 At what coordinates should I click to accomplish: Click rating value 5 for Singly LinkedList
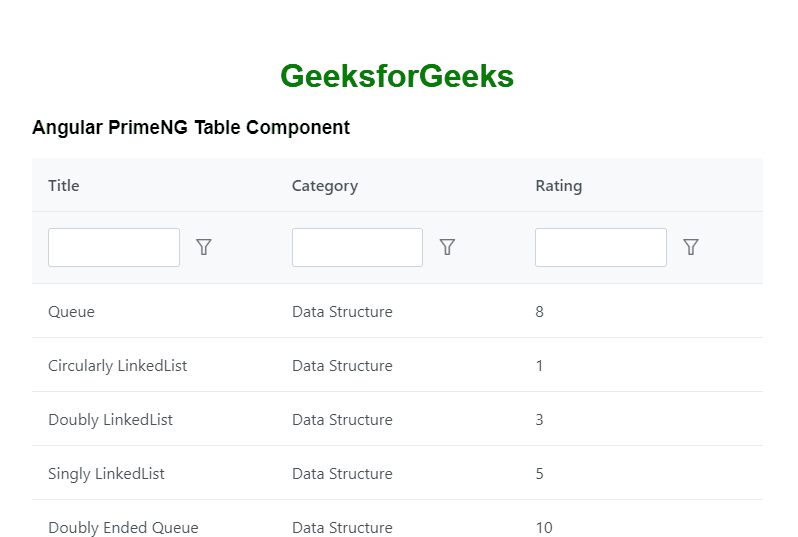tap(540, 474)
